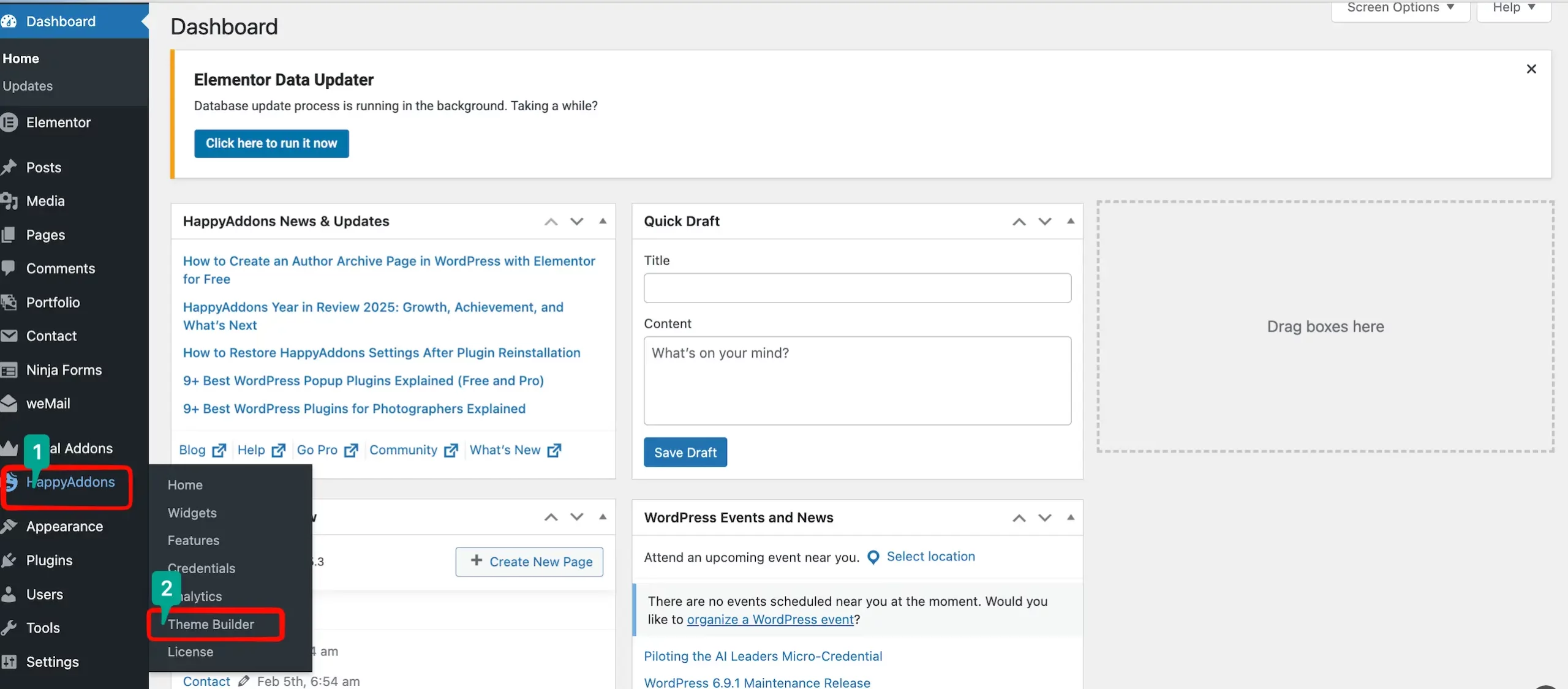Click the Plugins plug icon in sidebar
This screenshot has width=1568, height=689.
pyautogui.click(x=9, y=560)
